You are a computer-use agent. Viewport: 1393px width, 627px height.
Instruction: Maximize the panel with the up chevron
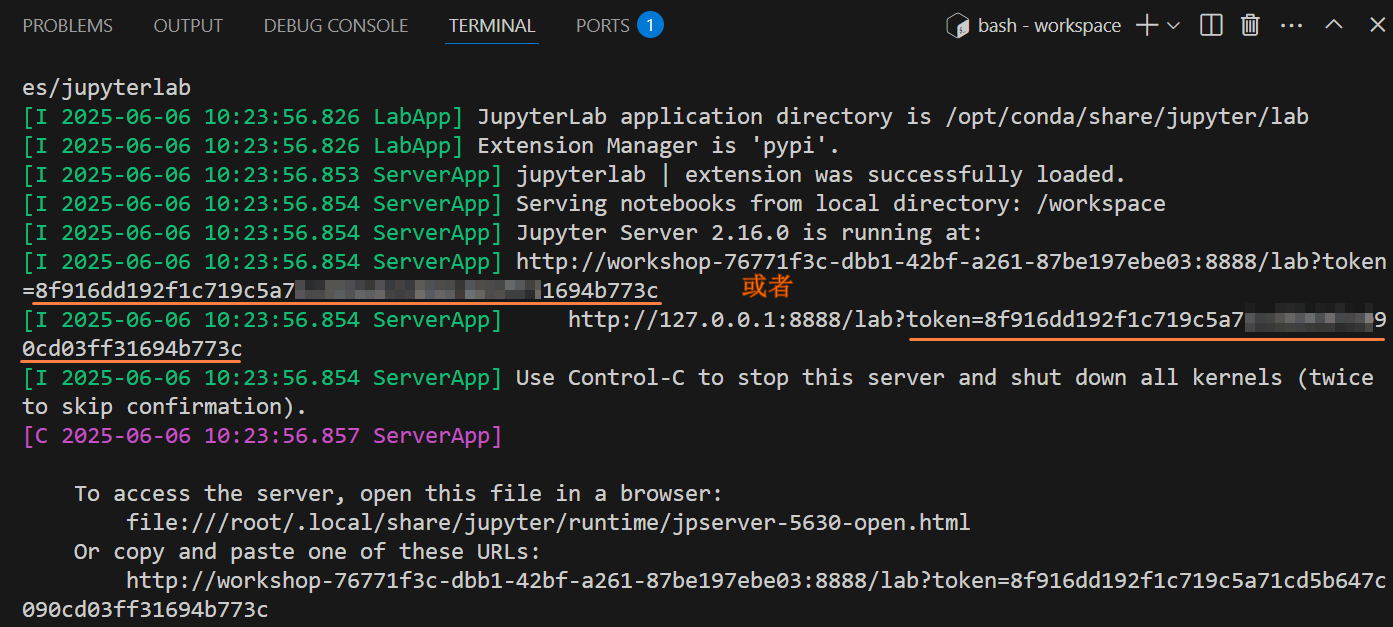tap(1334, 26)
